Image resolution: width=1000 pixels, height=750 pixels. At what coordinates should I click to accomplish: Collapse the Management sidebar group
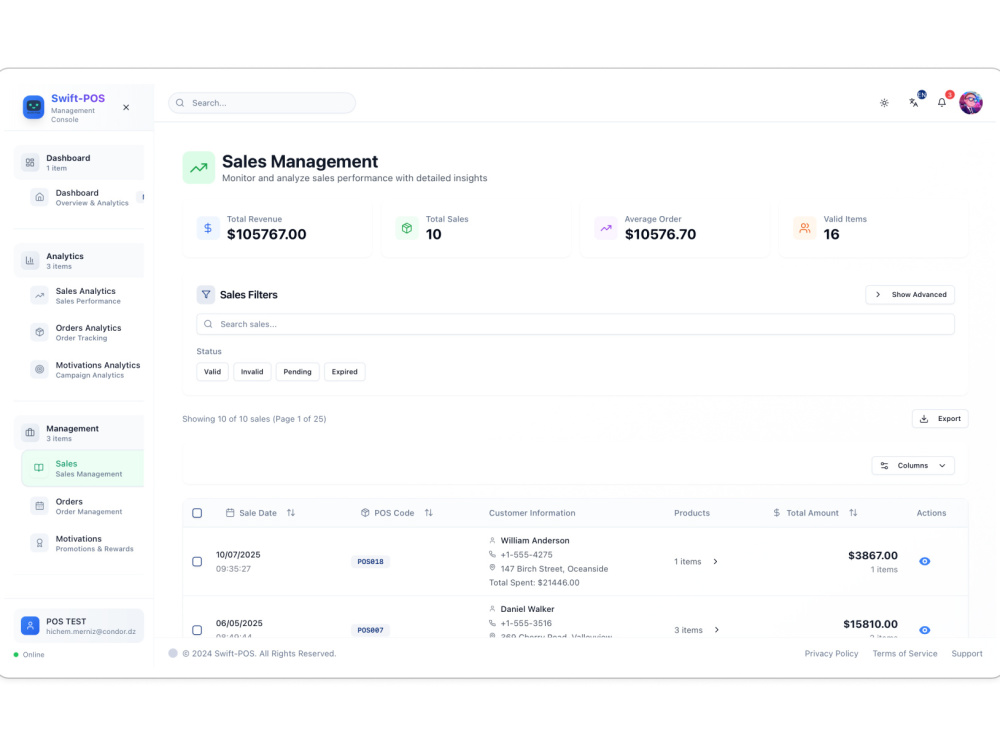click(x=79, y=433)
